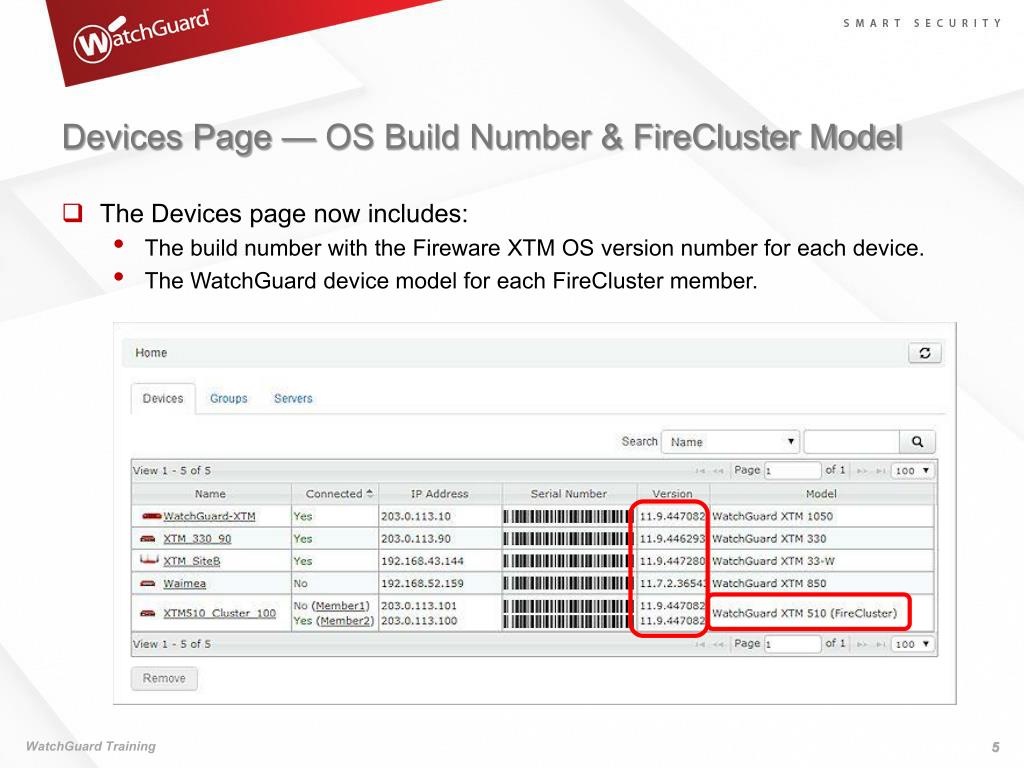Image resolution: width=1024 pixels, height=768 pixels.
Task: Click version 11.9.447280 cell
Action: click(x=673, y=561)
